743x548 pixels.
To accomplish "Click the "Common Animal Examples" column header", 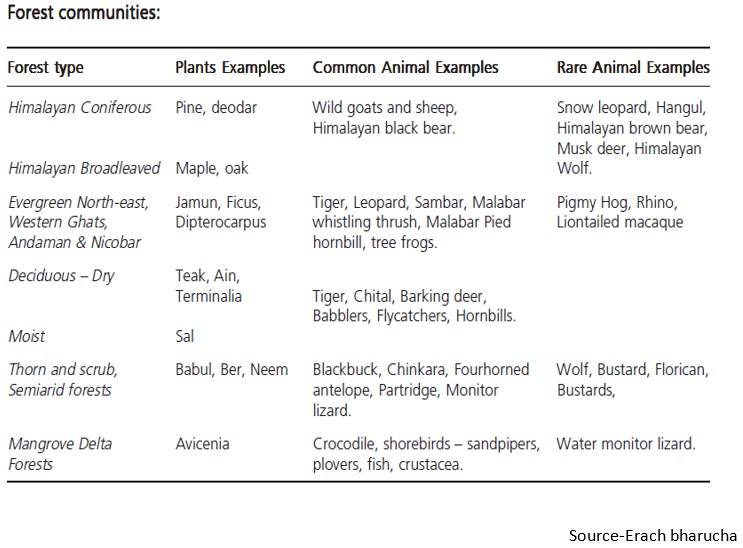I will pyautogui.click(x=405, y=68).
